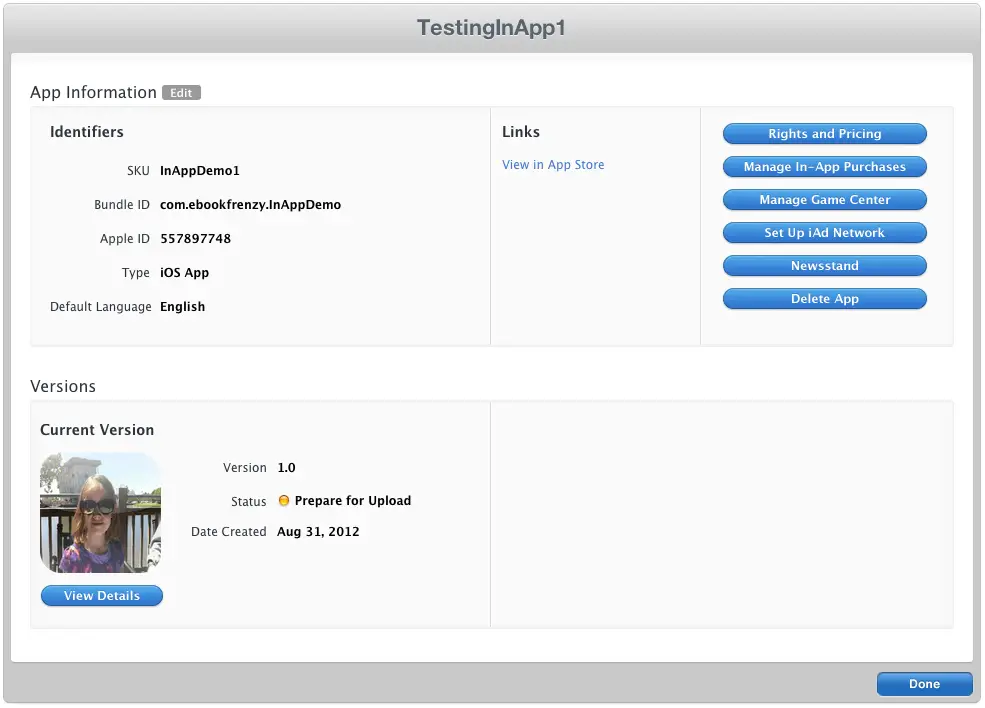Click Set Up iAd Network
This screenshot has height=708, width=985.
[824, 233]
